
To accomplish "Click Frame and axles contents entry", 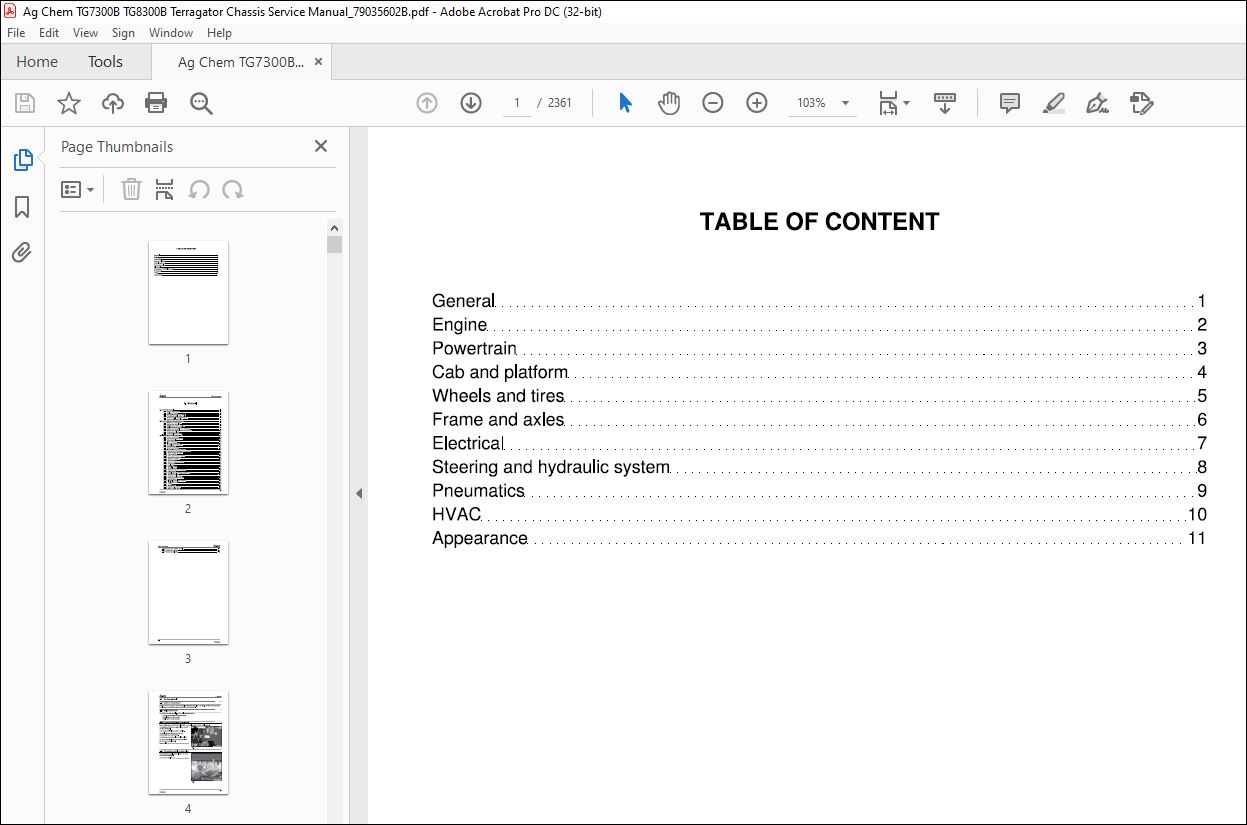I will click(x=819, y=420).
